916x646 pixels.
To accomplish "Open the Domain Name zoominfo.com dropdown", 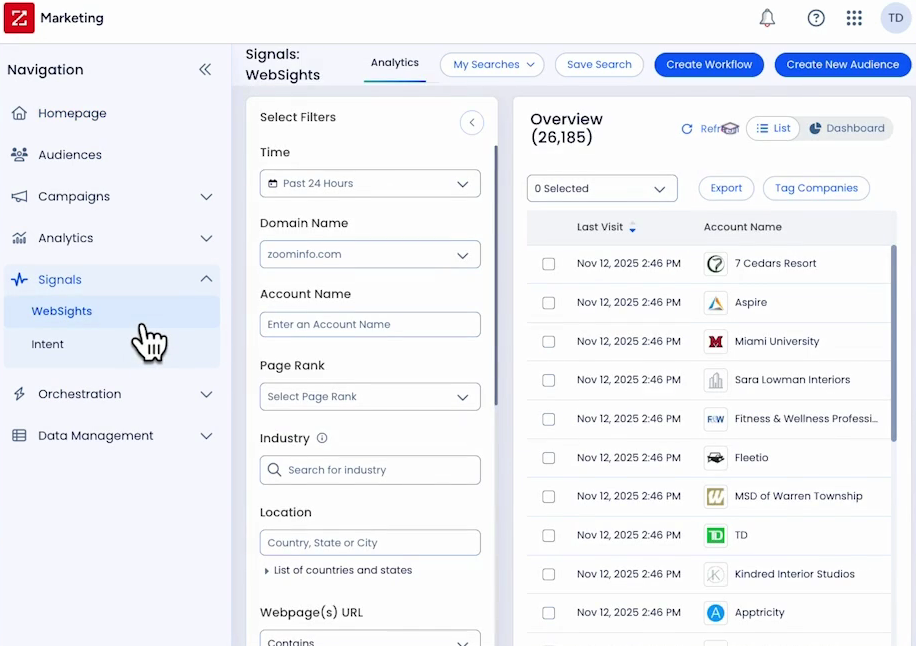I will coord(370,255).
